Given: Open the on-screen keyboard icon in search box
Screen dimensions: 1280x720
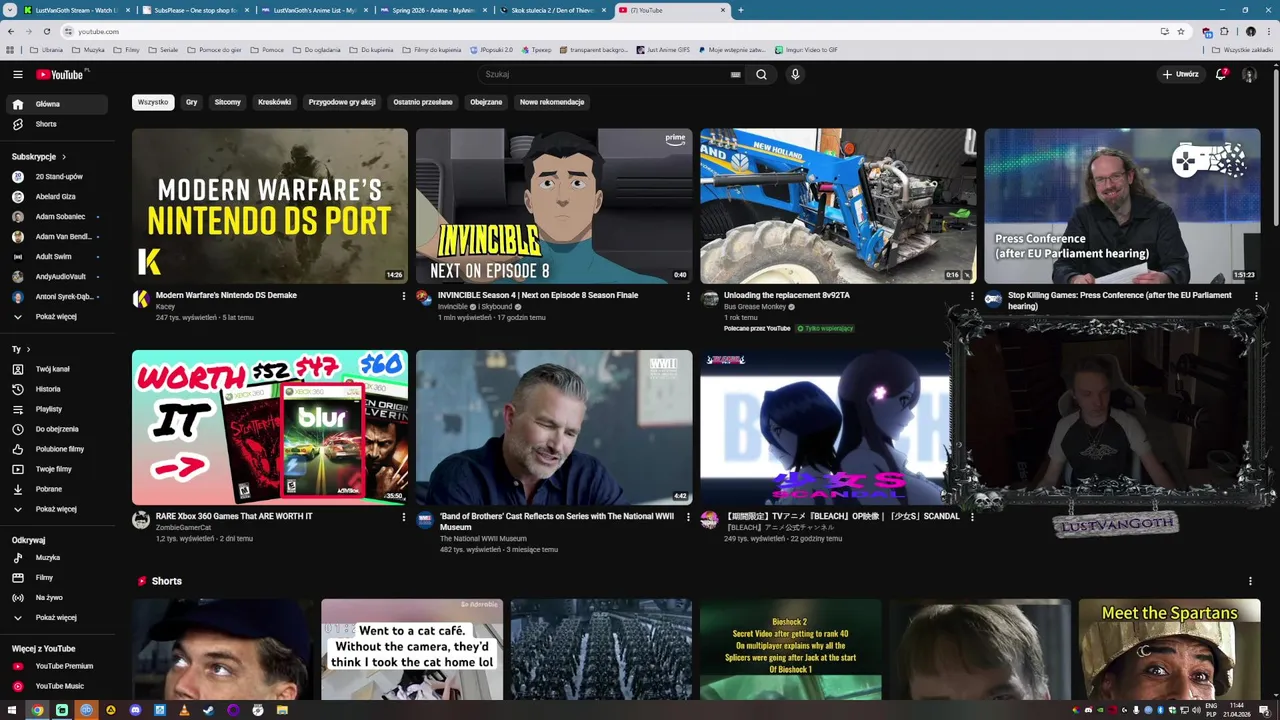Looking at the screenshot, I should [x=735, y=74].
